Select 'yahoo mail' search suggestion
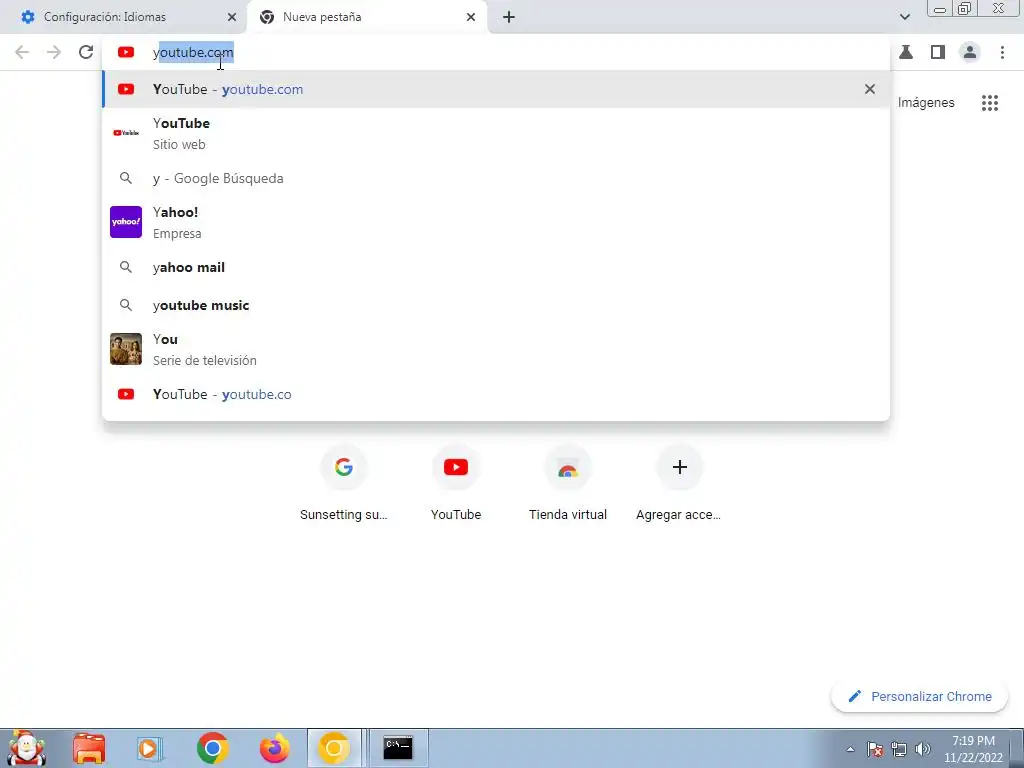The image size is (1024, 768). pyautogui.click(x=496, y=267)
